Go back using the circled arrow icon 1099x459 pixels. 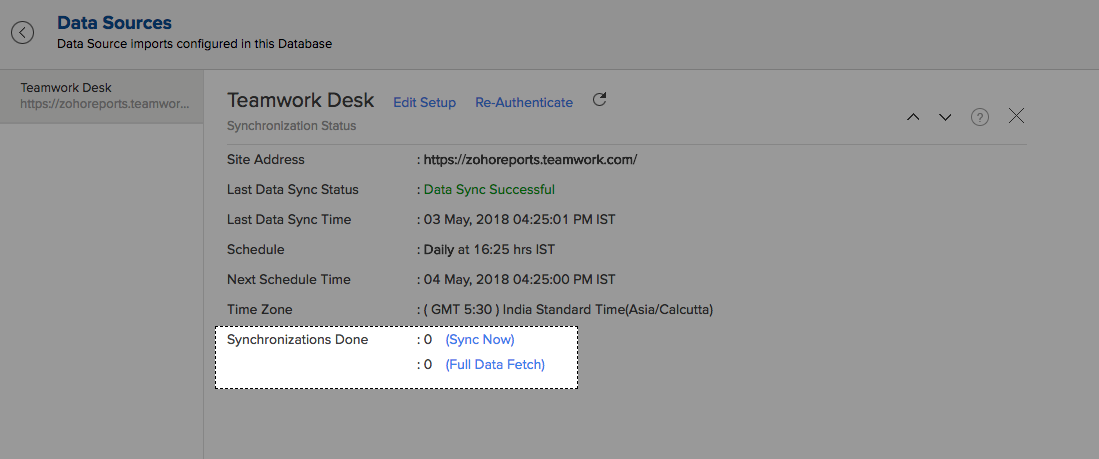[22, 32]
